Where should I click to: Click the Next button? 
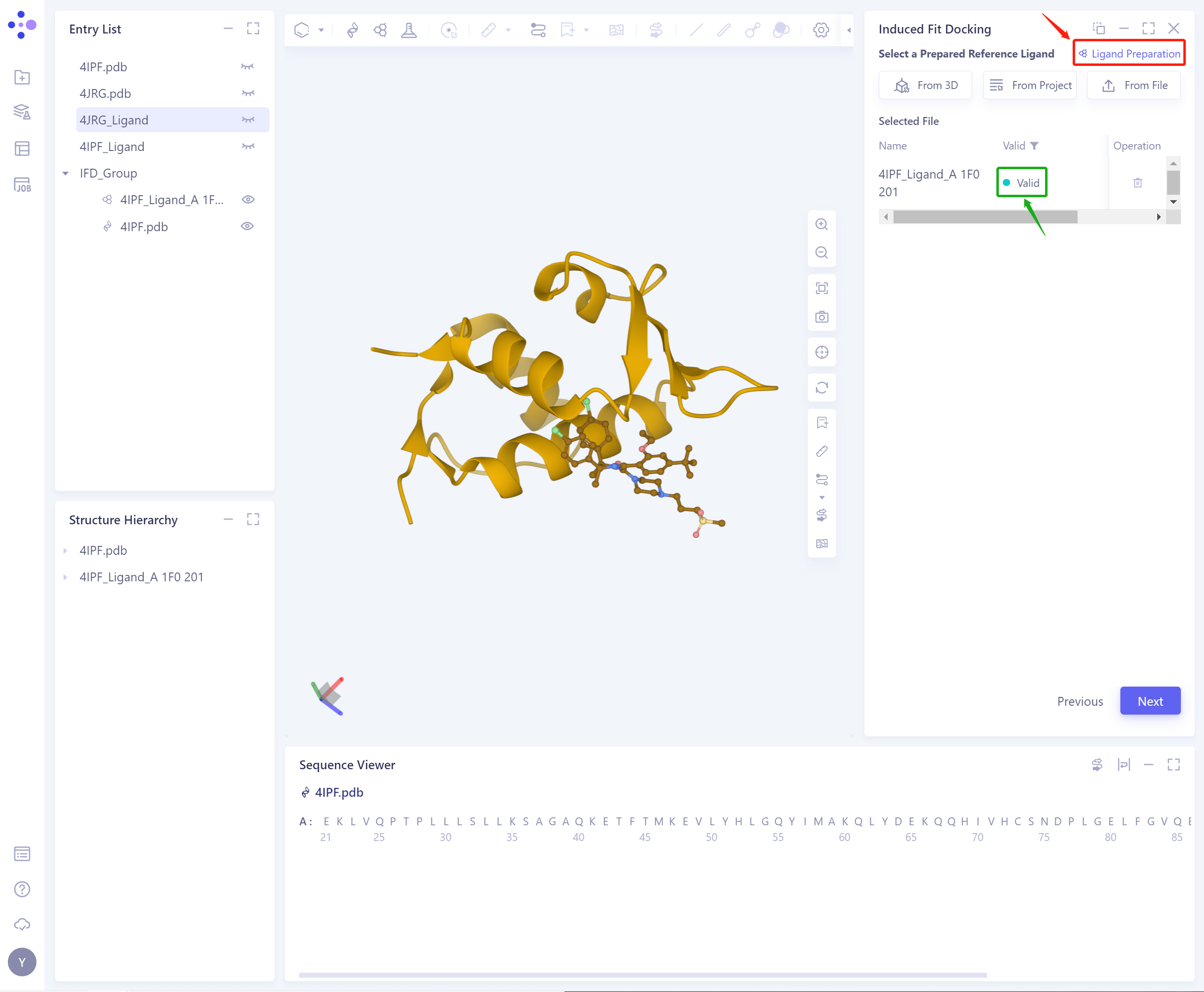pos(1150,701)
